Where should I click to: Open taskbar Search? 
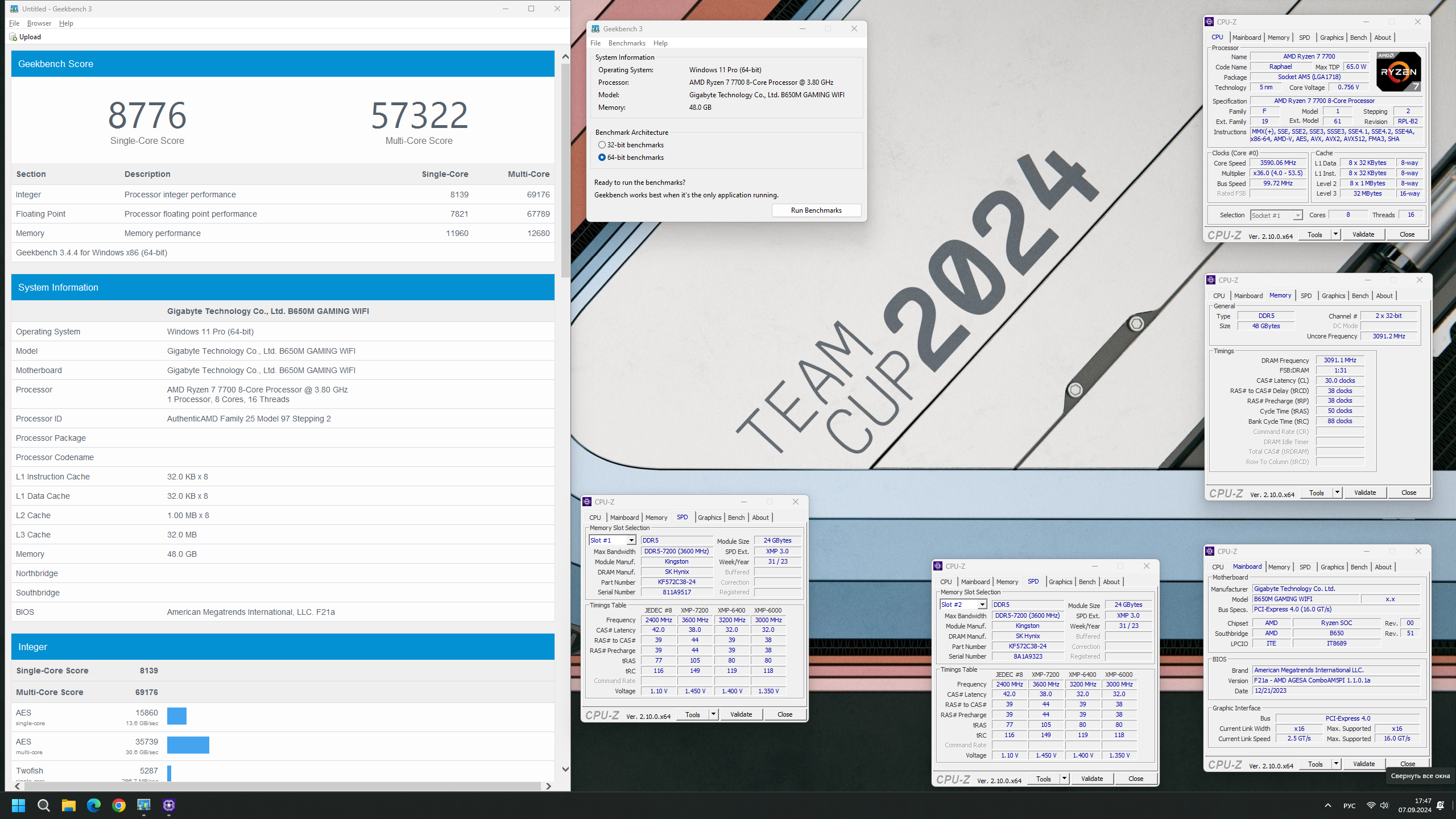point(43,805)
